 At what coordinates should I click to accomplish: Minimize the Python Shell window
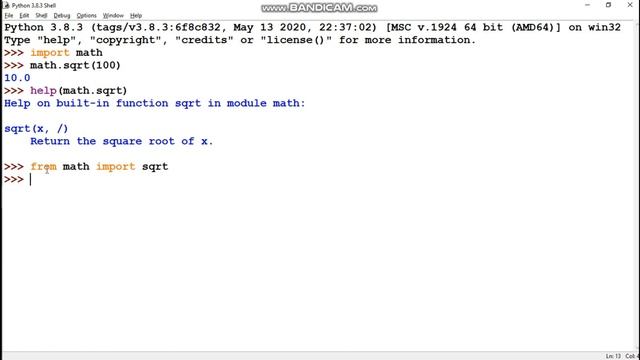[587, 5]
